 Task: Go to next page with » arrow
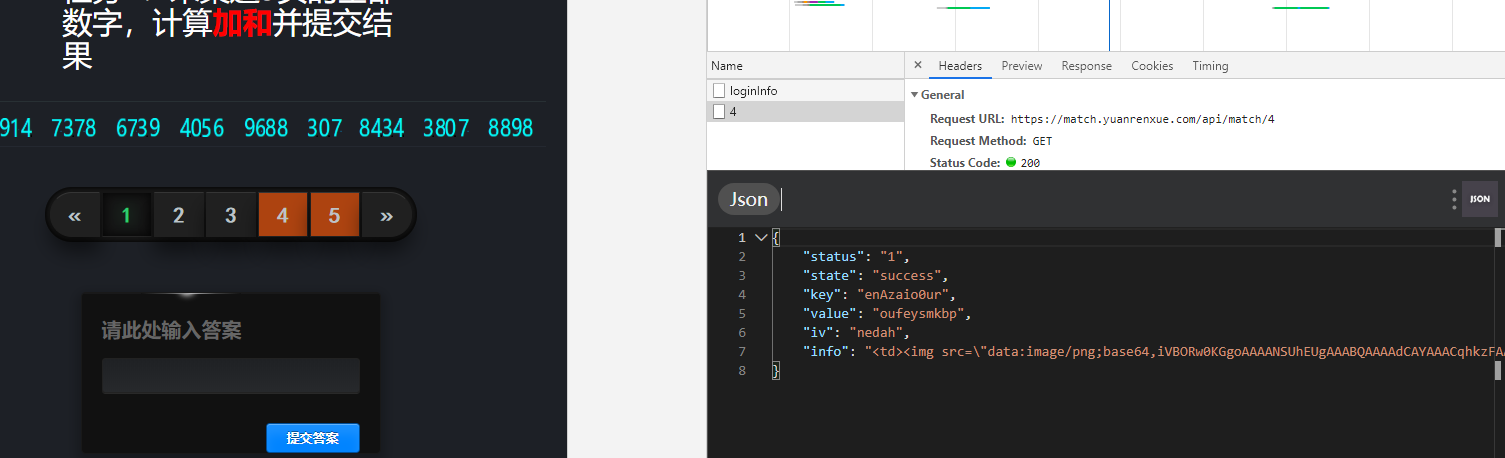coord(386,215)
